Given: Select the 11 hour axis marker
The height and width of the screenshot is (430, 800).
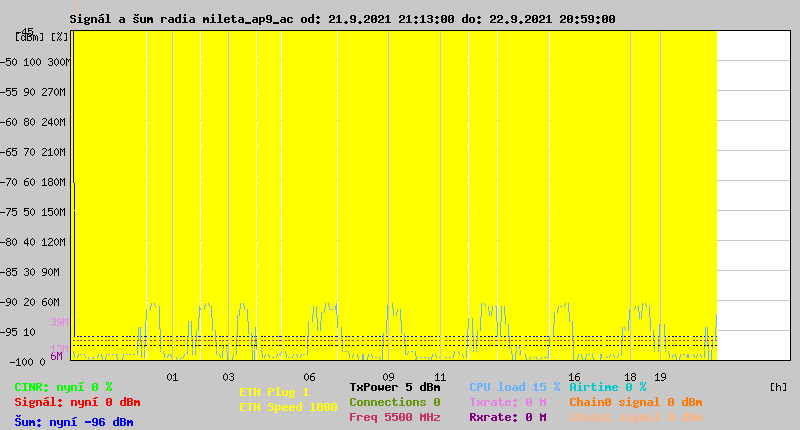Looking at the screenshot, I should click(440, 377).
